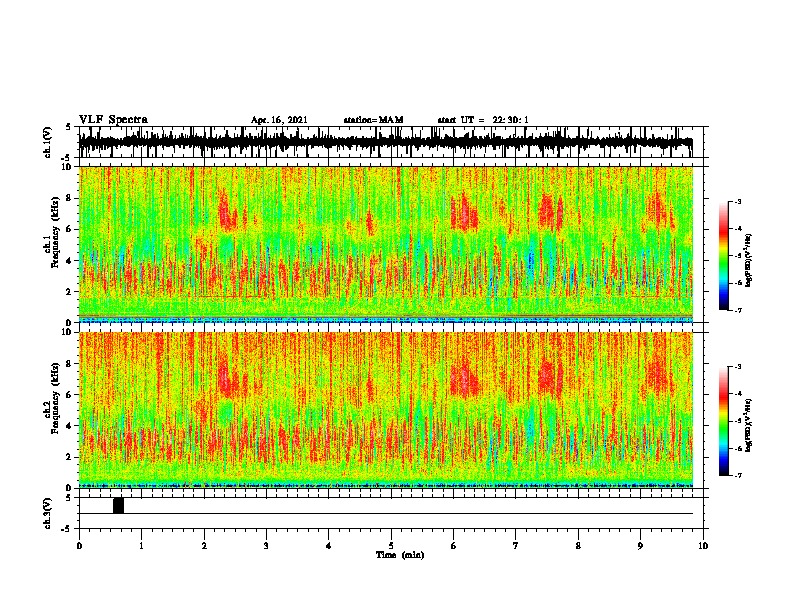Click the ch.2 color scale bar

[723, 421]
